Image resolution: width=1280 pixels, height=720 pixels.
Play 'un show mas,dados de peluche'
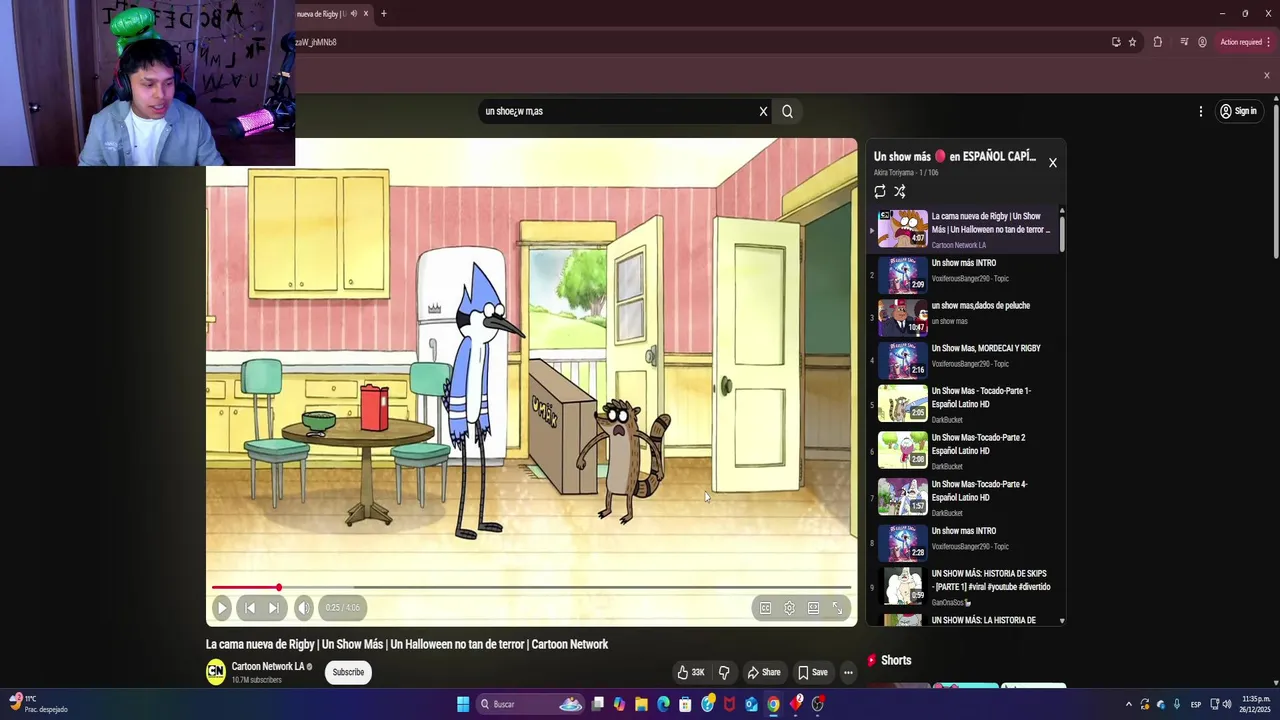click(x=964, y=318)
